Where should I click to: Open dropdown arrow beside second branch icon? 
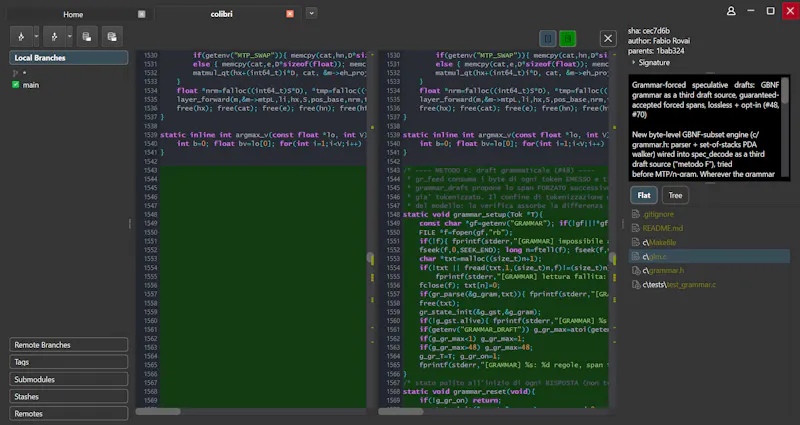point(69,37)
